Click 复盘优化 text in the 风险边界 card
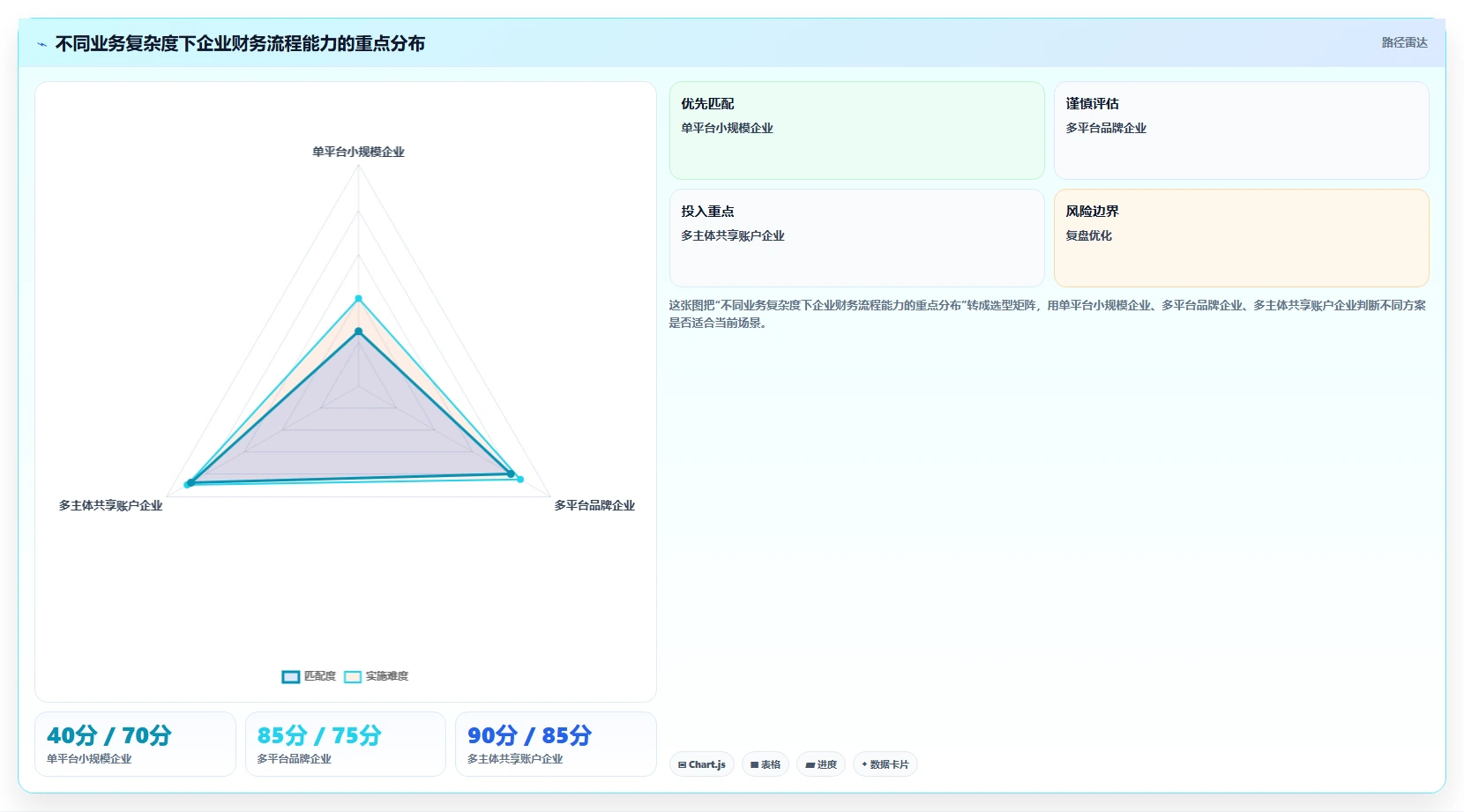1464x812 pixels. click(1088, 235)
